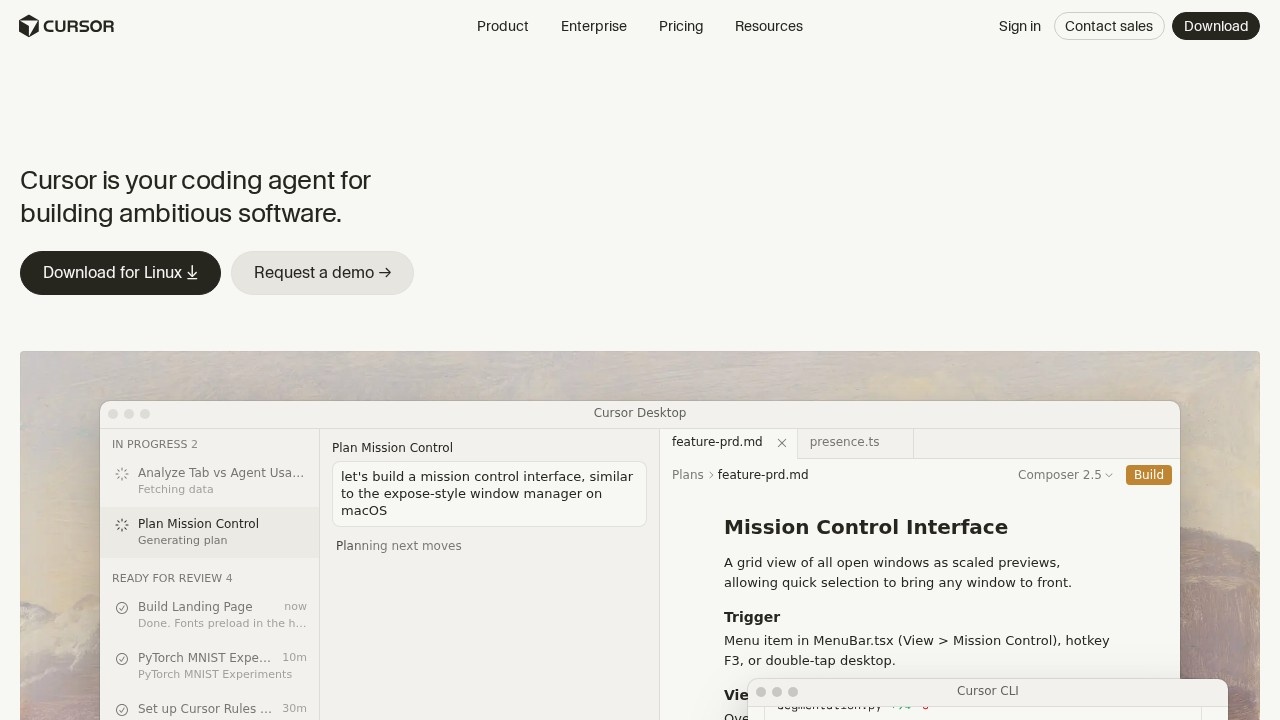Open the Resources menu

click(x=769, y=26)
